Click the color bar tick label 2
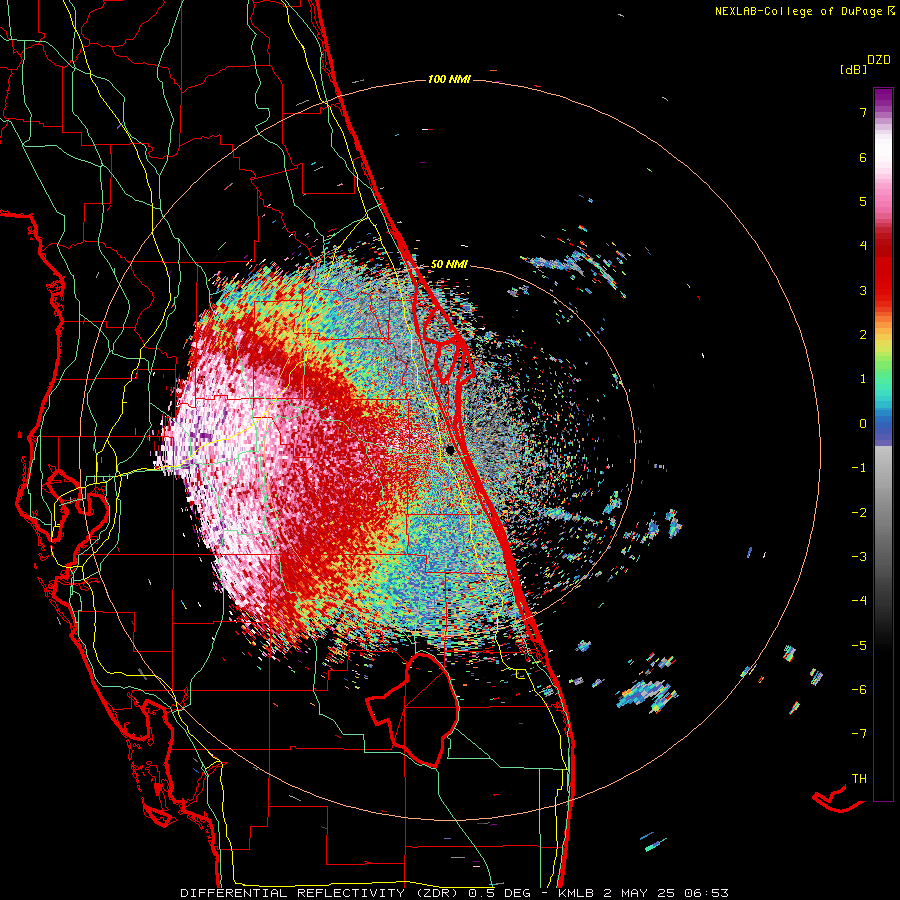Viewport: 900px width, 900px height. click(x=863, y=335)
